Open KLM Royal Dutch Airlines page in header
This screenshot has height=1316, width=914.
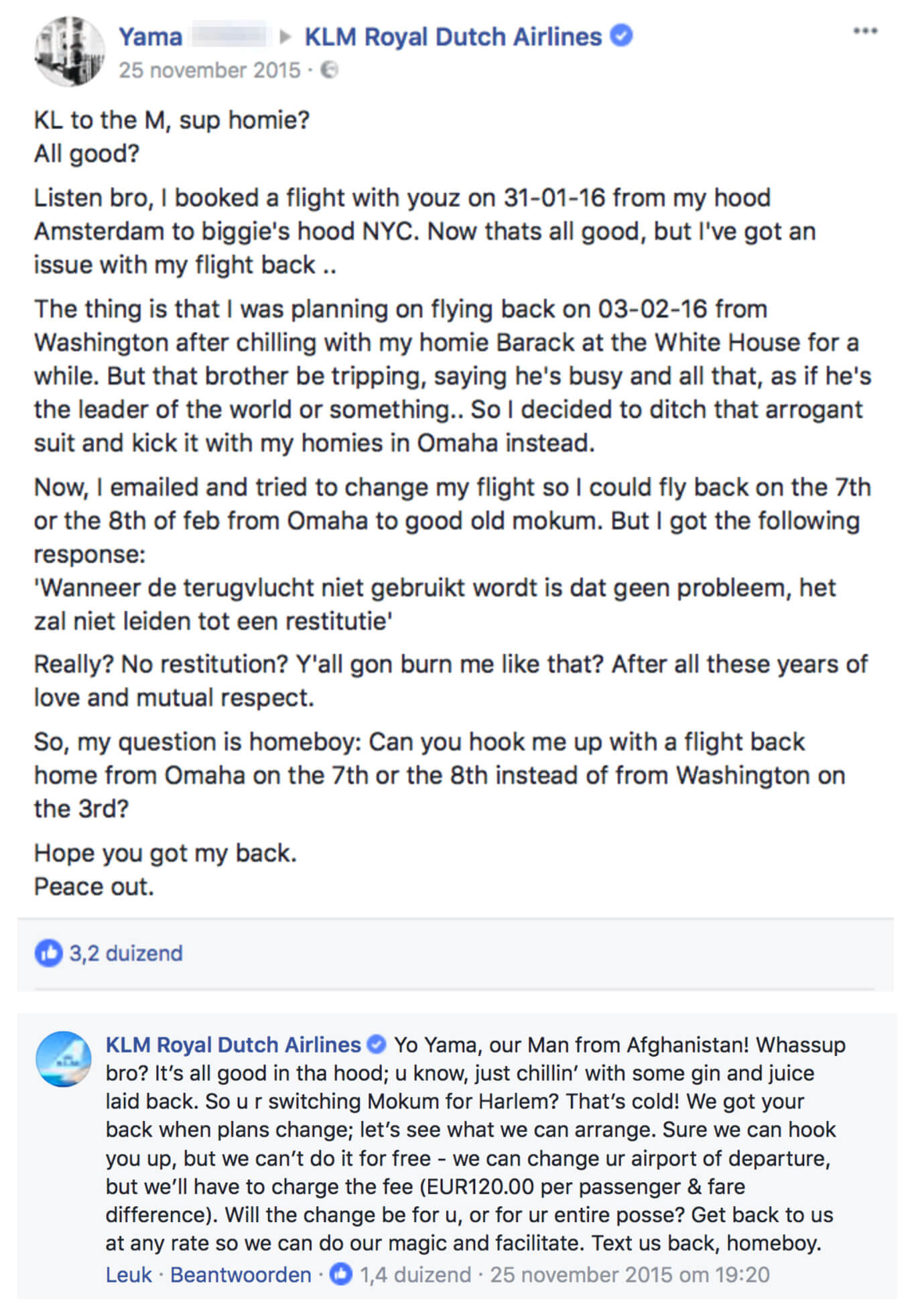click(x=453, y=37)
